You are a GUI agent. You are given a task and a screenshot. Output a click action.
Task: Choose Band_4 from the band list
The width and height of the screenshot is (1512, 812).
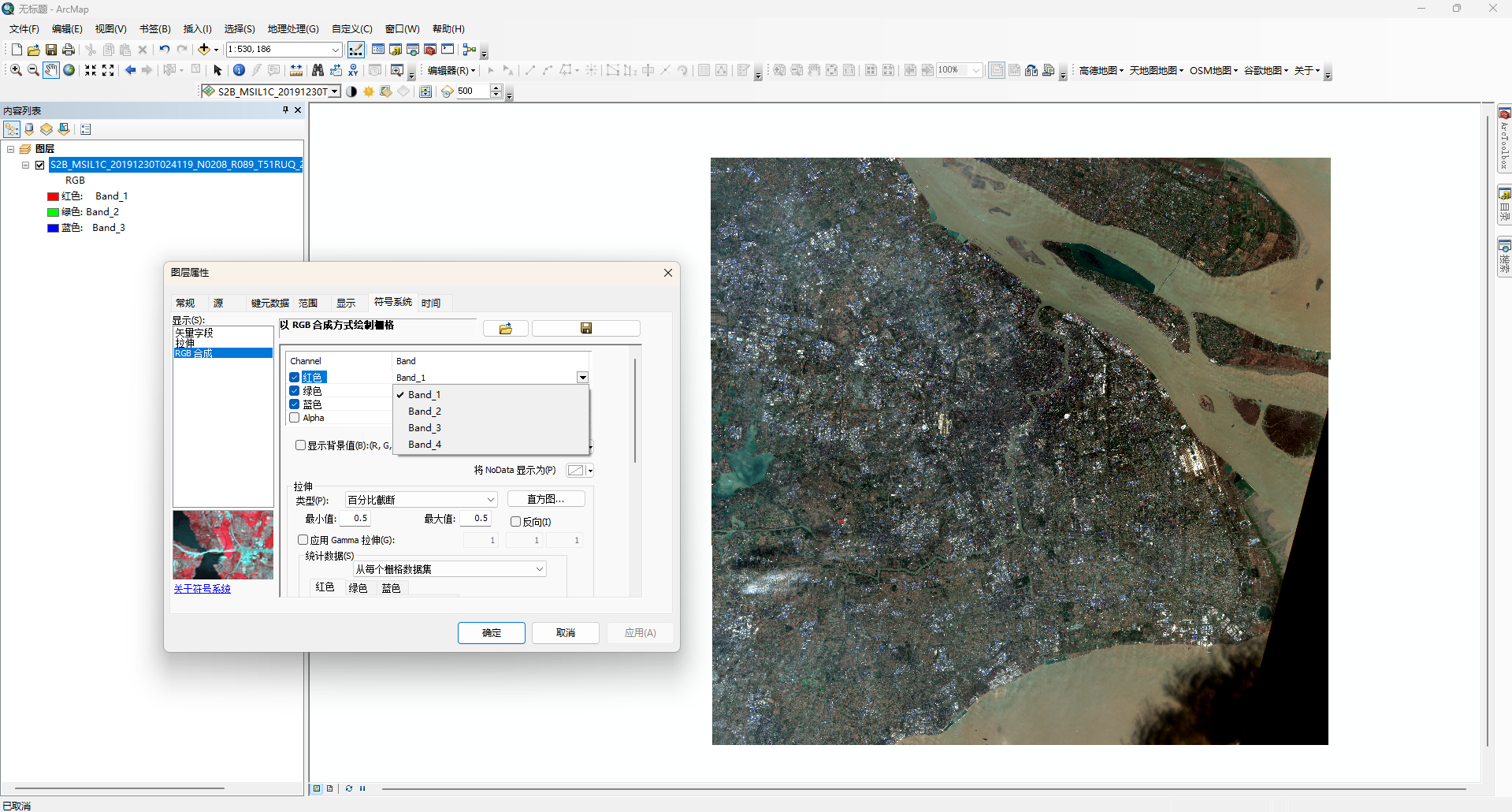(425, 445)
